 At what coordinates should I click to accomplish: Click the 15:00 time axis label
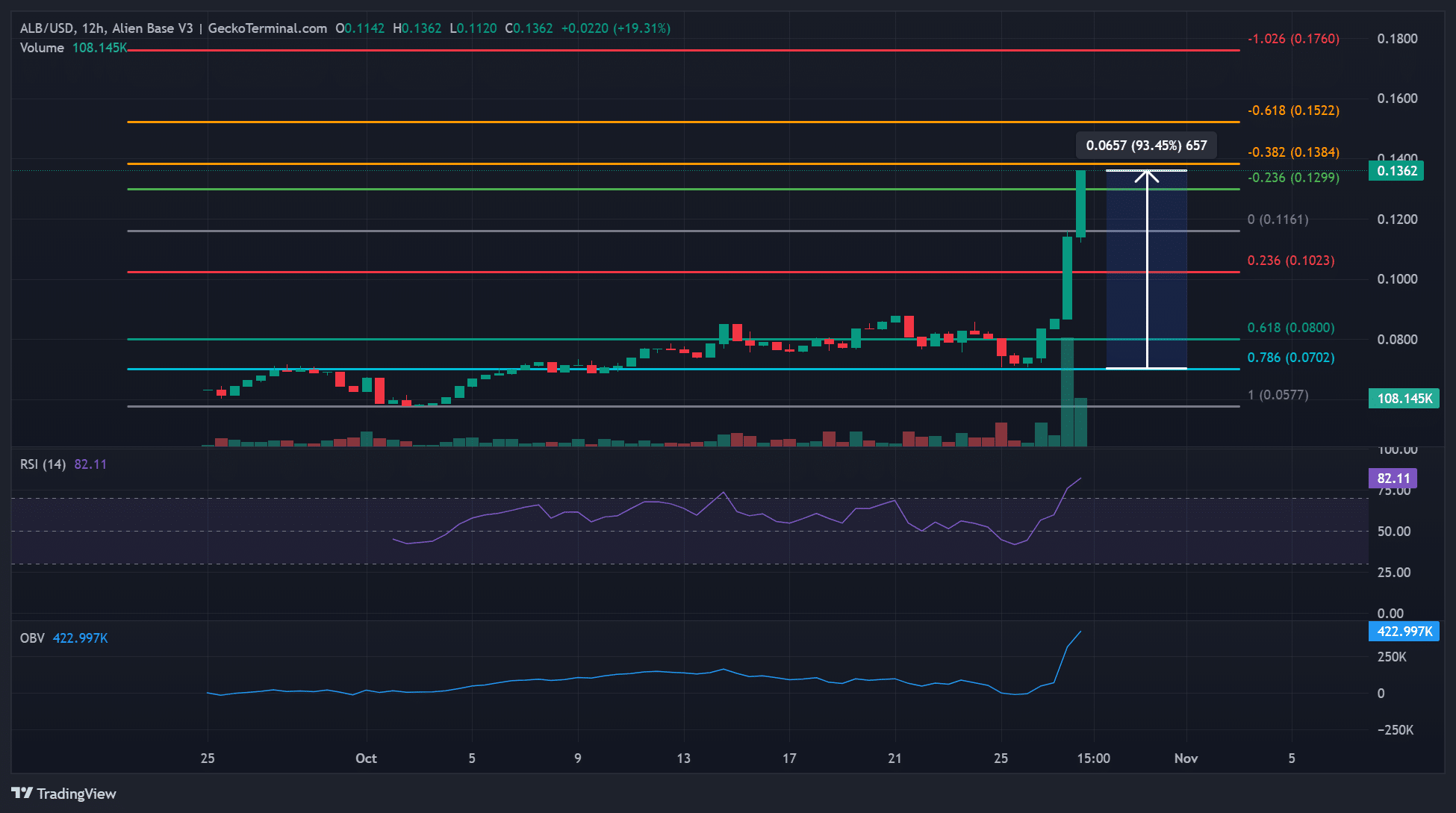pos(1093,759)
